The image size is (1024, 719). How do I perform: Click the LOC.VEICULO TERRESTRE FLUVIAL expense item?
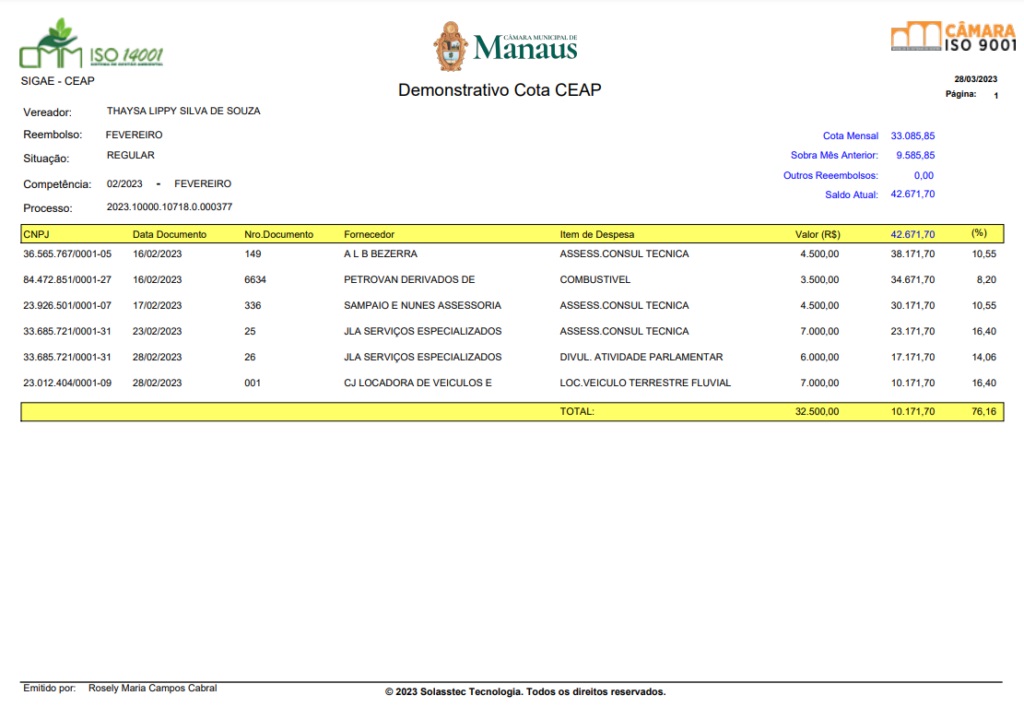click(x=645, y=383)
